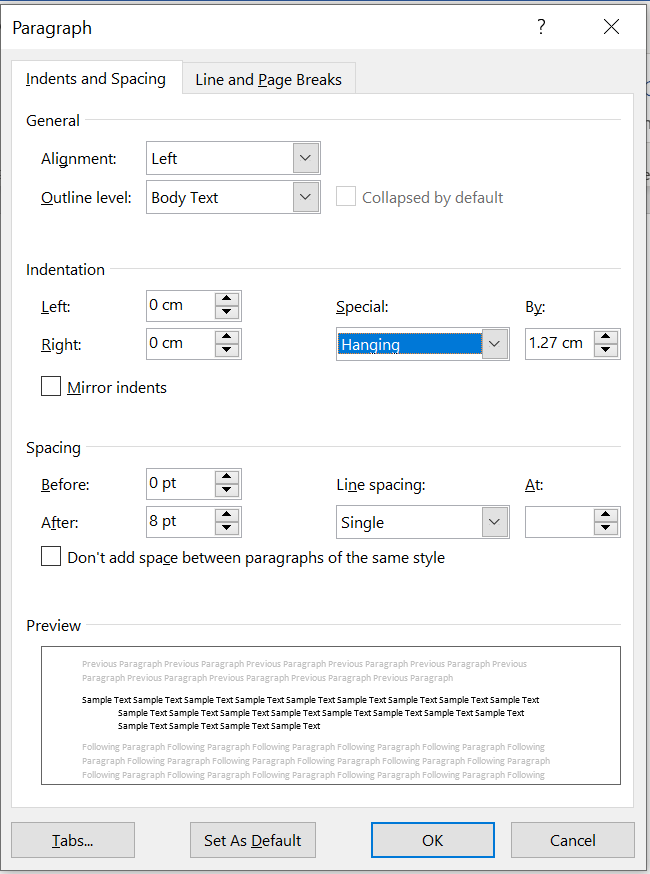Switch to Line and Page Breaks tab
This screenshot has width=650, height=874.
pos(268,77)
